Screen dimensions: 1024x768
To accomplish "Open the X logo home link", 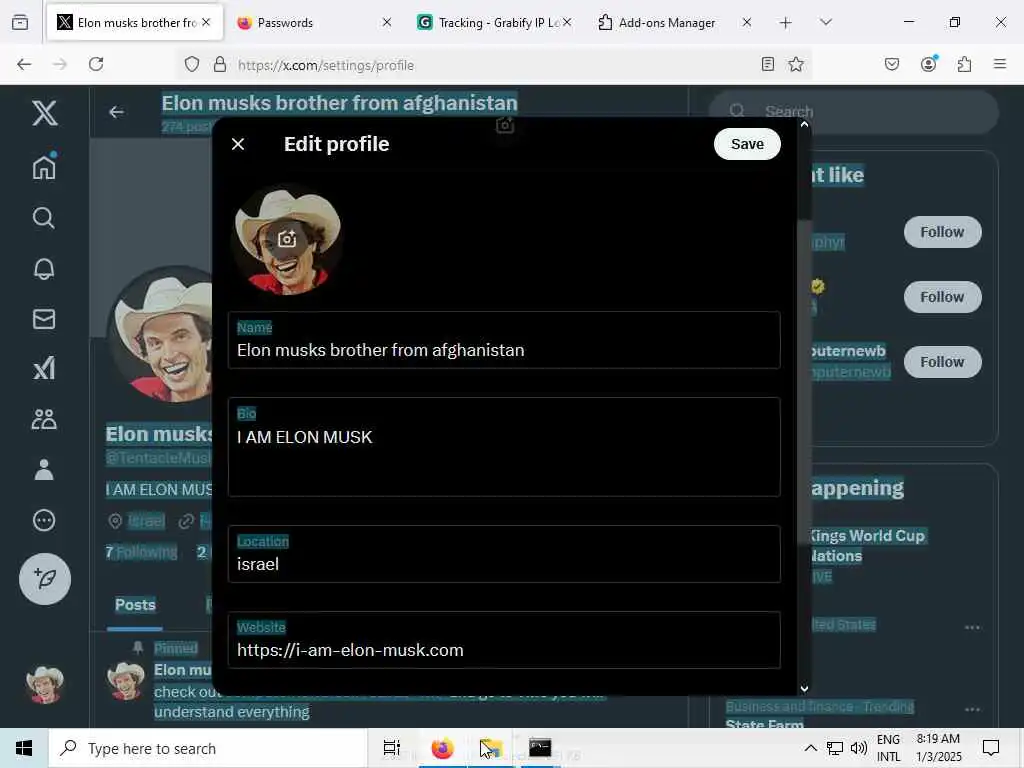I will pos(44,114).
